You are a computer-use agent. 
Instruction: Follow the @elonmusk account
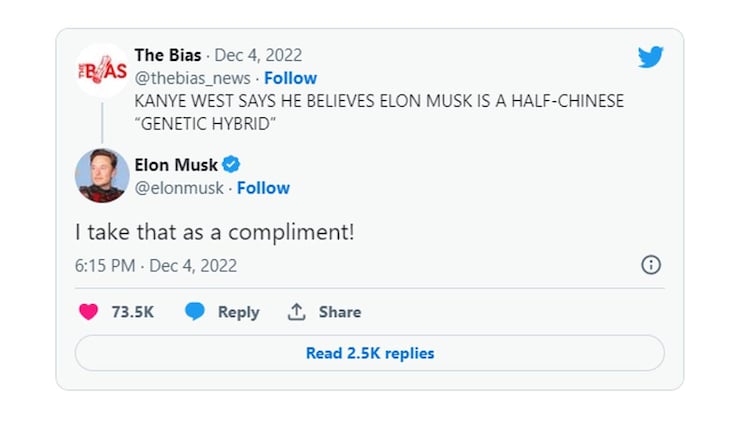[263, 188]
